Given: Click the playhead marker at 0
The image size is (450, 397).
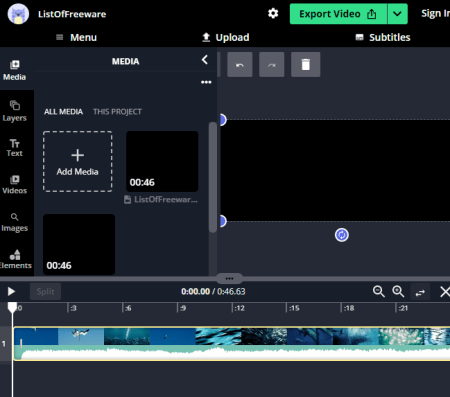Looking at the screenshot, I should click(x=12, y=307).
